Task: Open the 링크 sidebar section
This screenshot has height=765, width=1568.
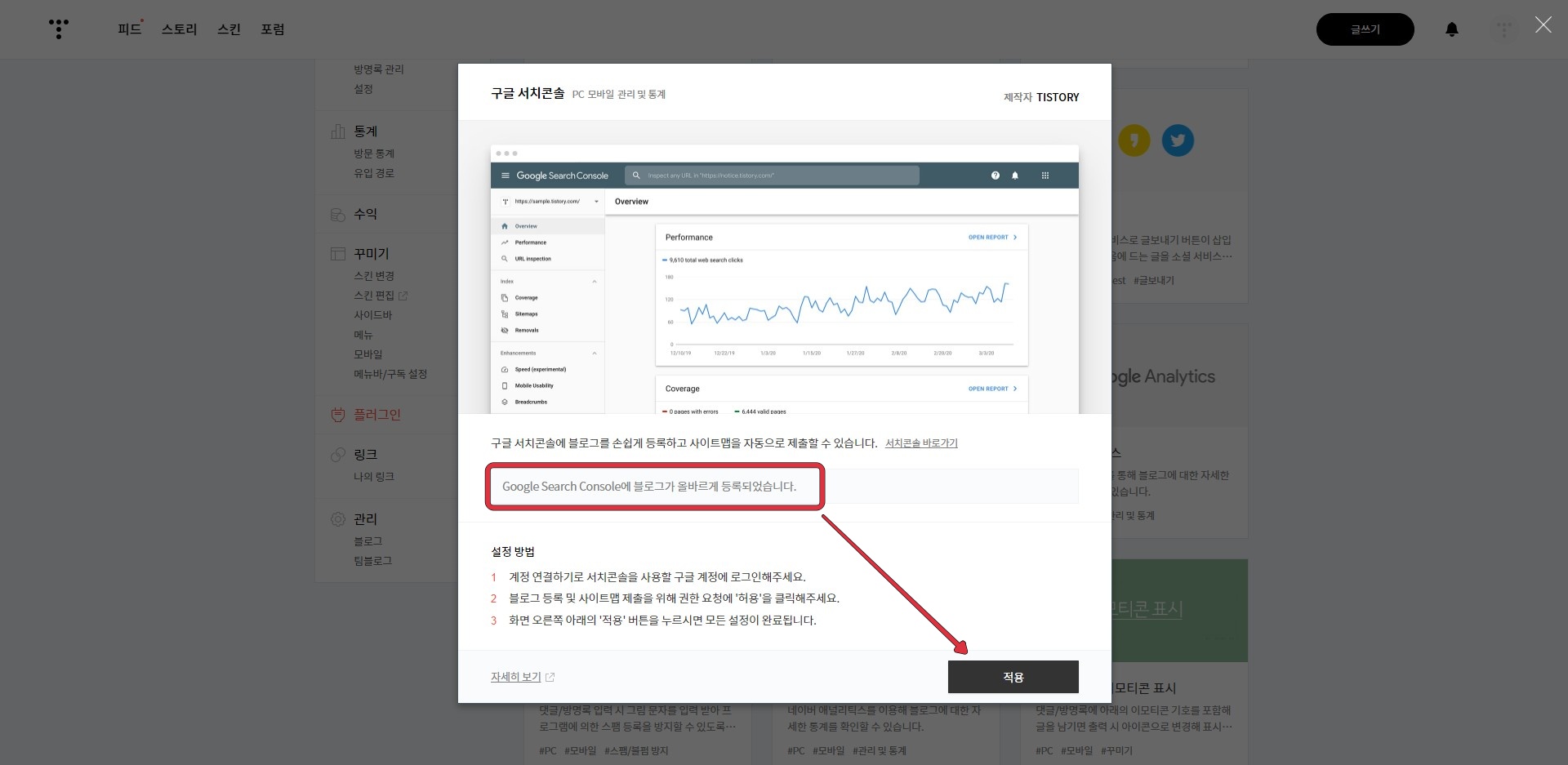Action: point(365,455)
